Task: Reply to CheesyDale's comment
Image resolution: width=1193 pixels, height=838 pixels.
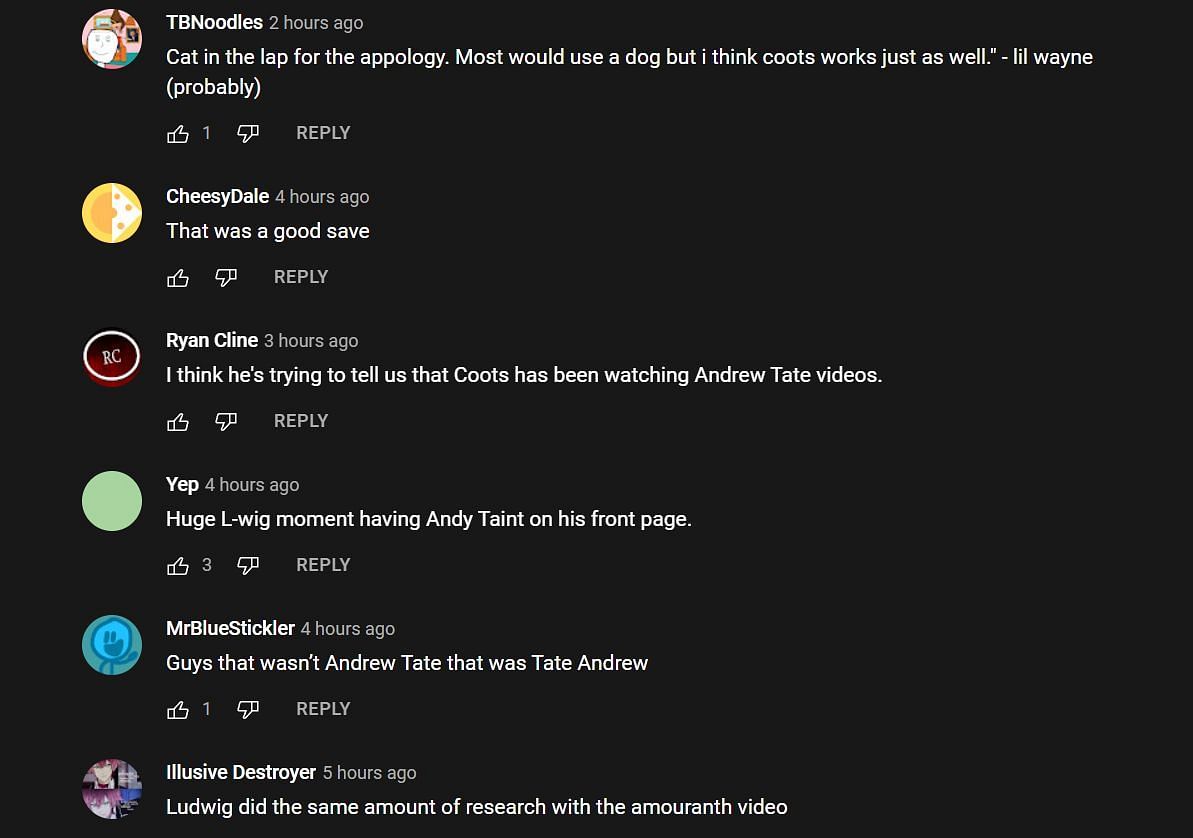Action: click(301, 277)
